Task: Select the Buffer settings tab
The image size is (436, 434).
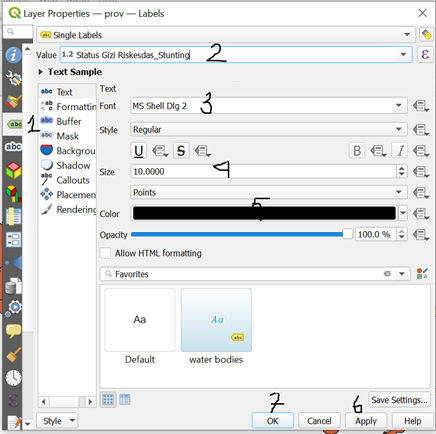Action: (67, 121)
